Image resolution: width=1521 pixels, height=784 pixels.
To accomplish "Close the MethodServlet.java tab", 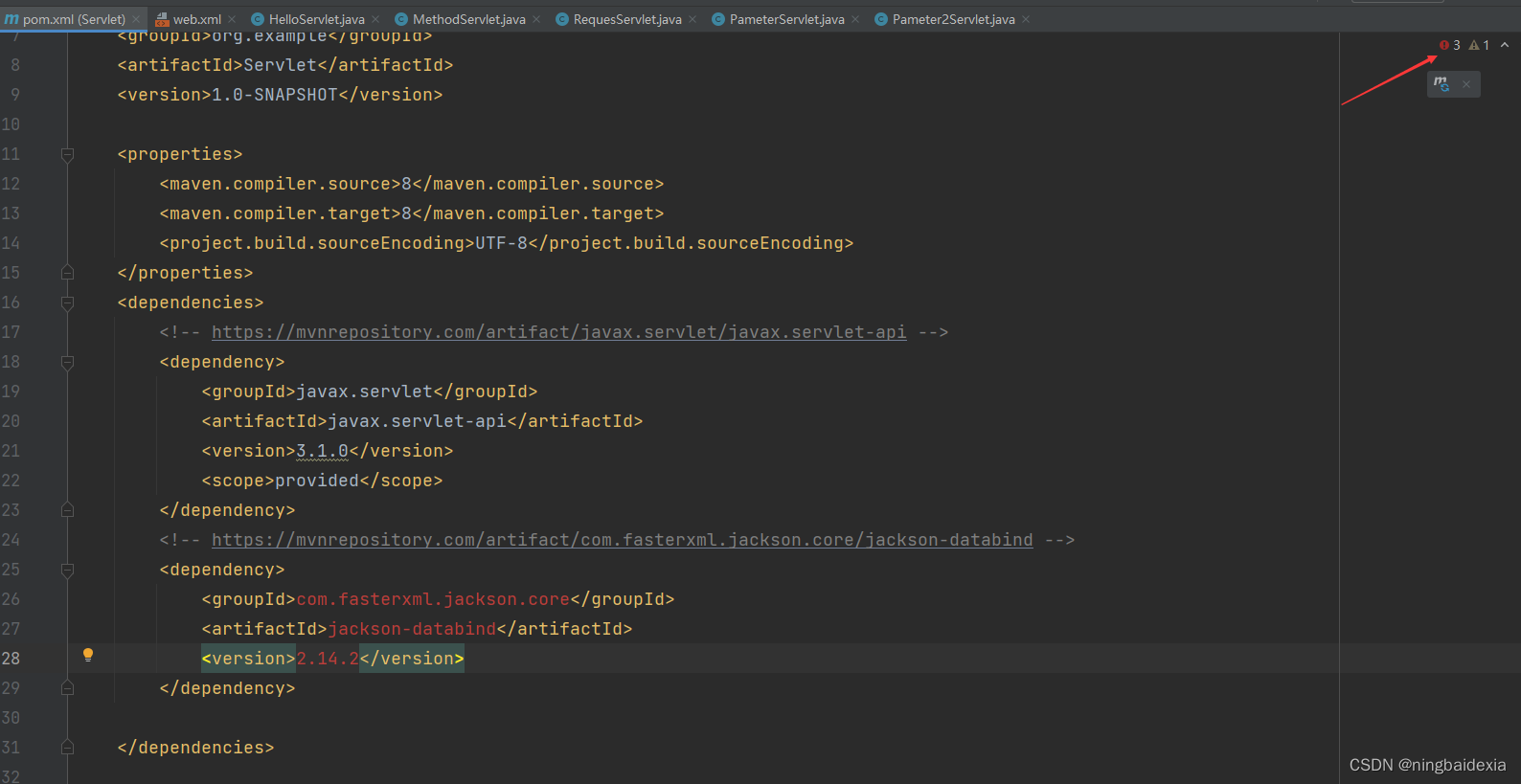I will [536, 19].
